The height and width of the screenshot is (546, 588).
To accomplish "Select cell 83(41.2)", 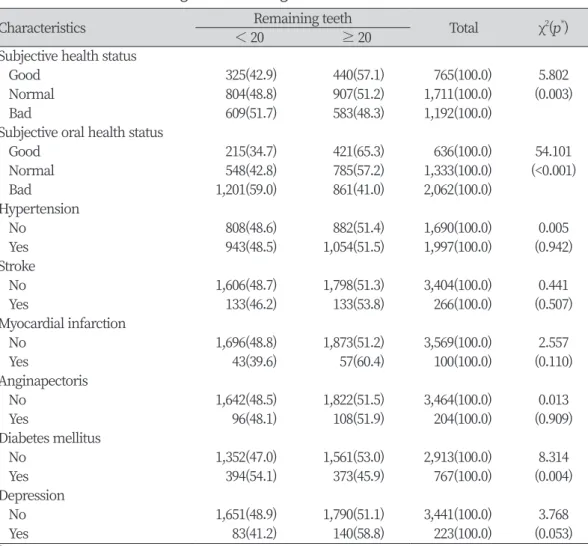I will pos(254,534).
